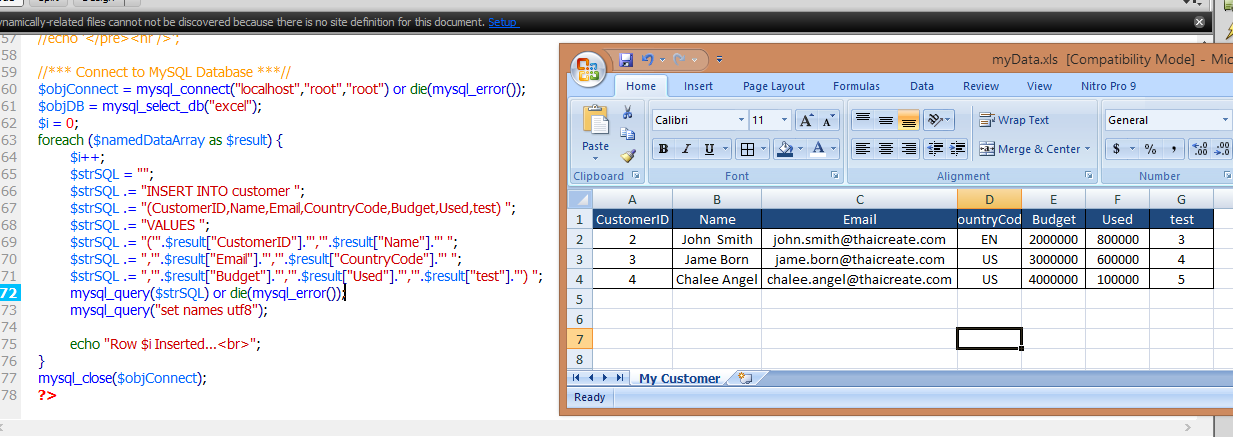Open the Page Layout ribbon tab
1233x437 pixels.
tap(773, 86)
